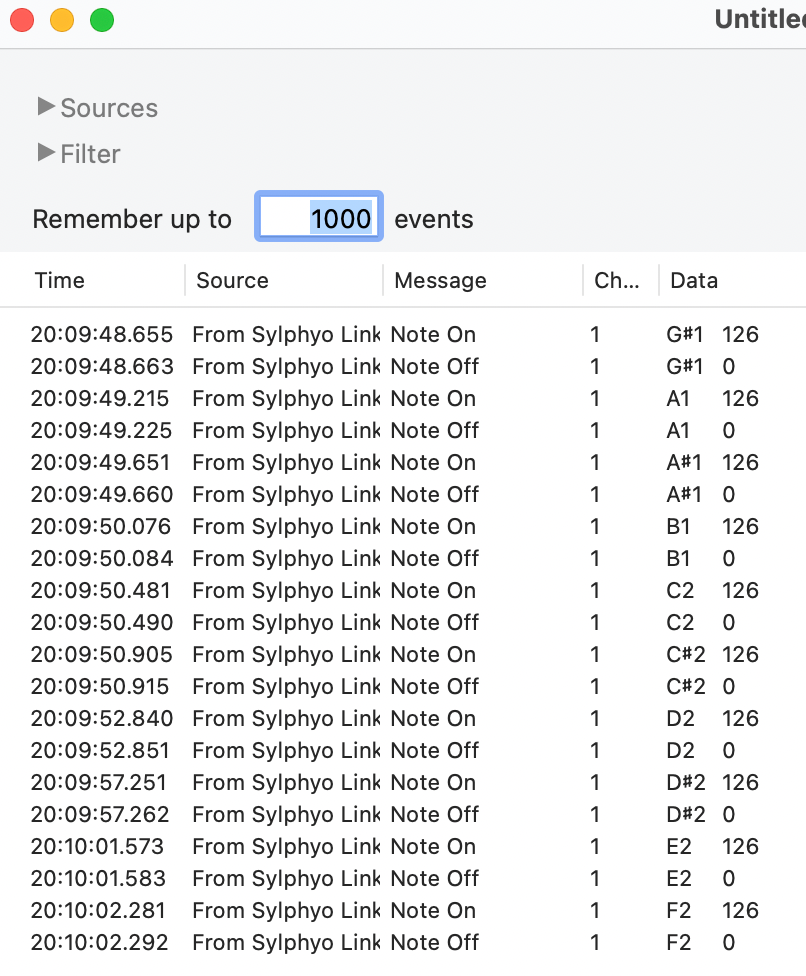
Task: Maximize the window with green button
Action: [x=102, y=20]
